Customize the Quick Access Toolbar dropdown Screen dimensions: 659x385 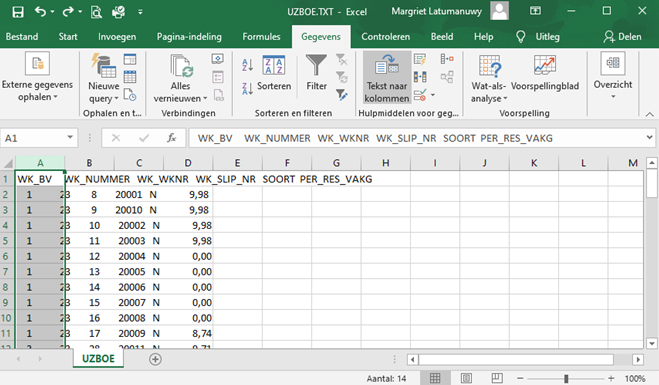140,12
